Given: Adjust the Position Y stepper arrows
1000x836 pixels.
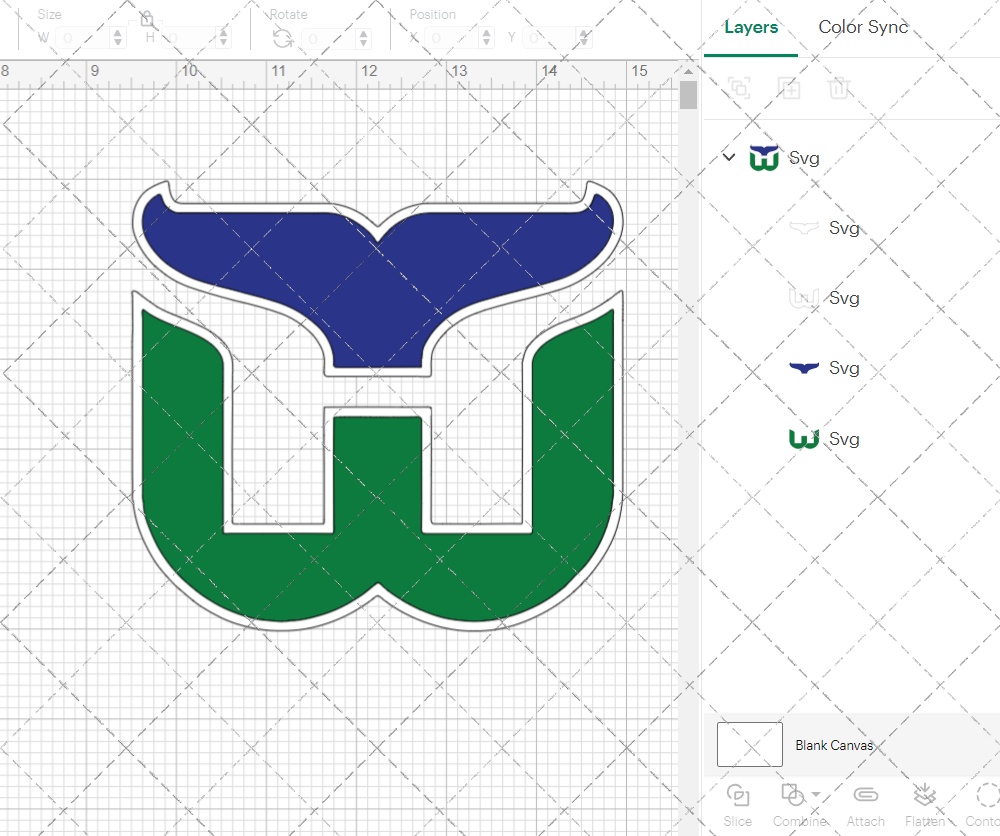Looking at the screenshot, I should pyautogui.click(x=584, y=38).
